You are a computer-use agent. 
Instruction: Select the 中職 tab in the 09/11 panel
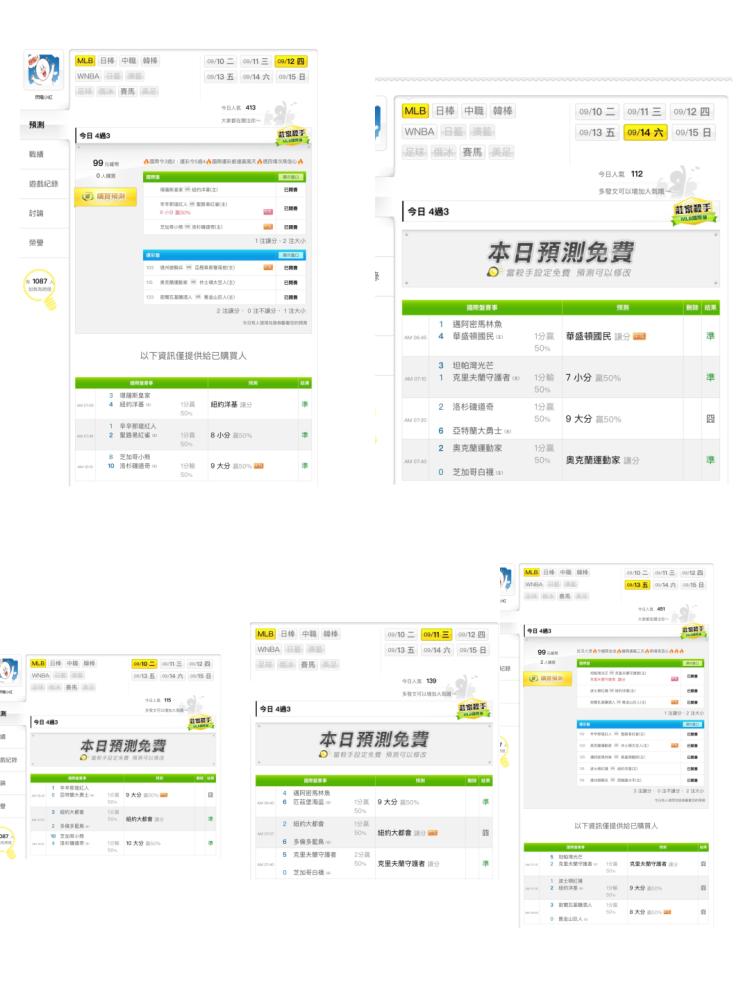coord(309,634)
